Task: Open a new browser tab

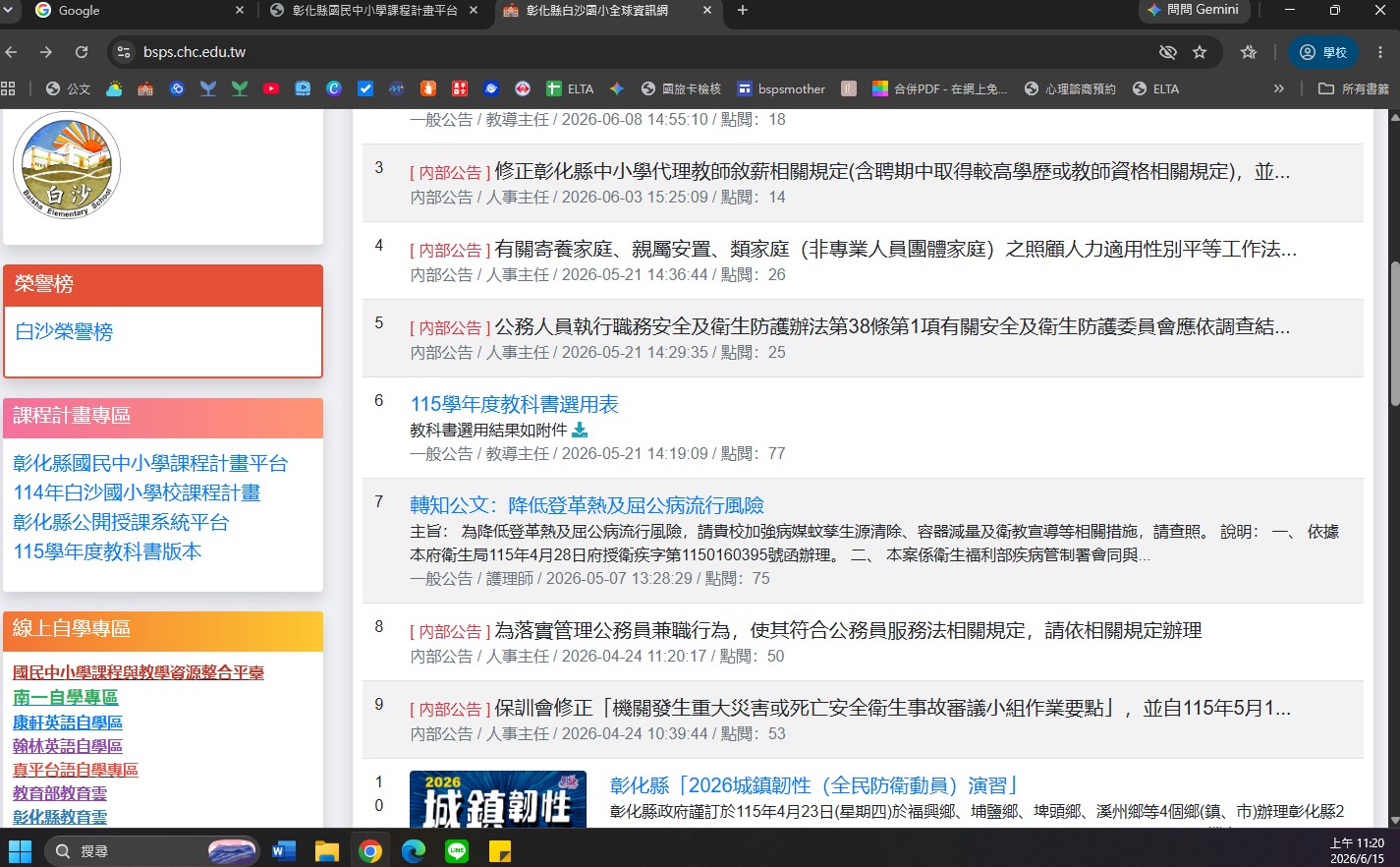Action: pyautogui.click(x=743, y=10)
